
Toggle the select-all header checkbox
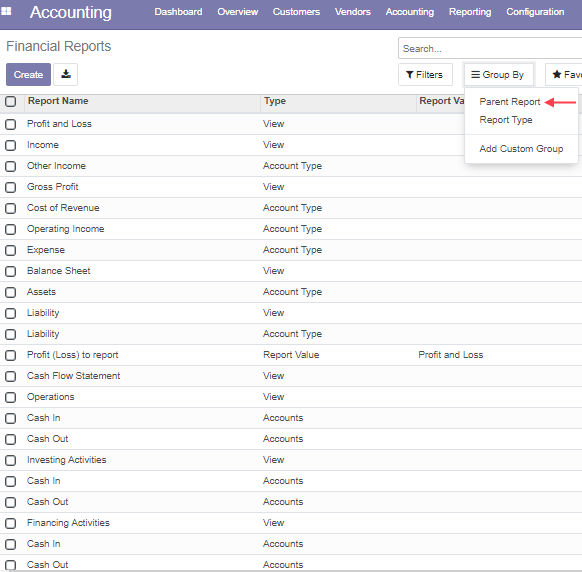[11, 101]
